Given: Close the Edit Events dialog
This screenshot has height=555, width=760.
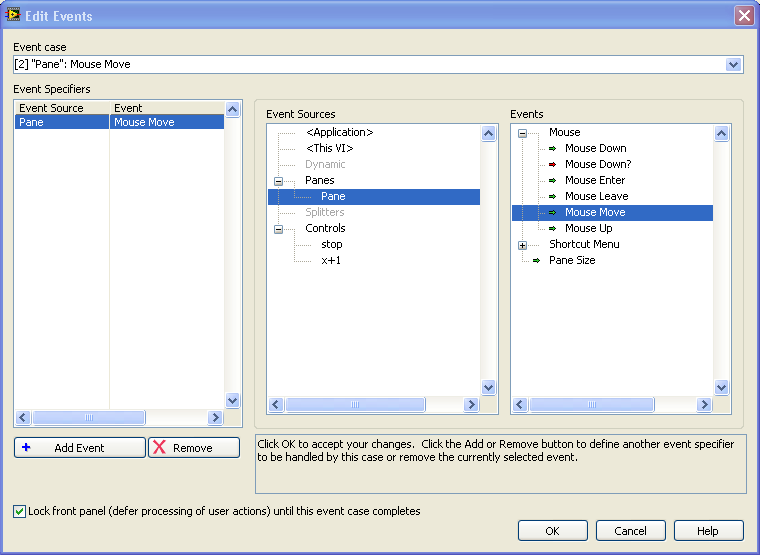Looking at the screenshot, I should pyautogui.click(x=744, y=16).
